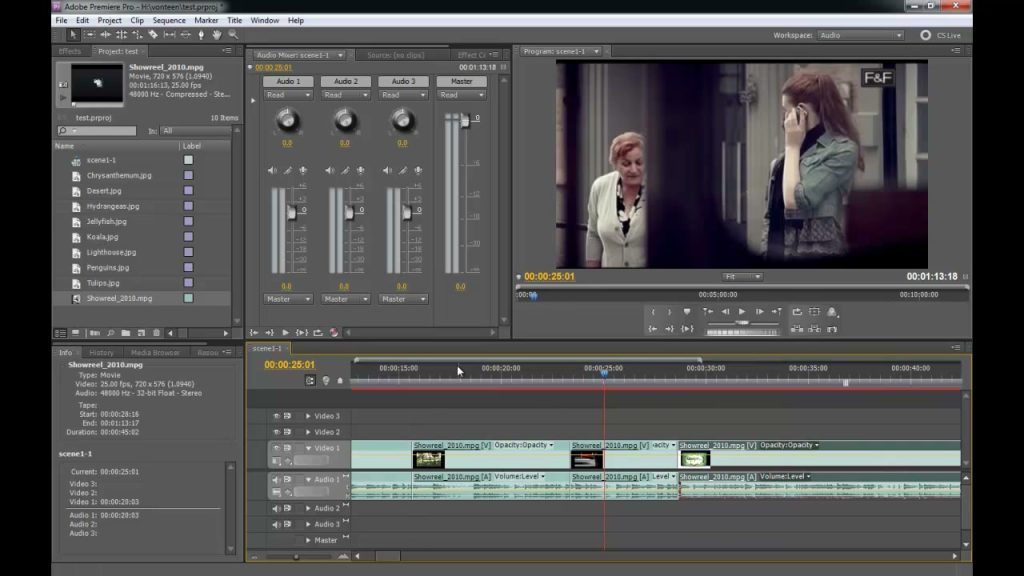
Task: Click the Go to In Point icon
Action: coord(652,329)
